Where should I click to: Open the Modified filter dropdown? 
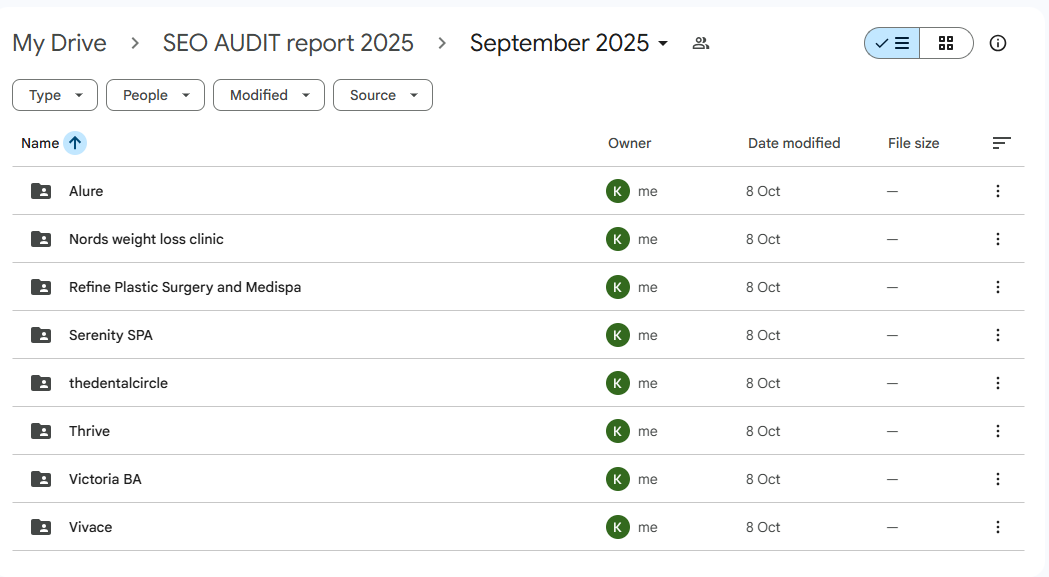pos(268,95)
